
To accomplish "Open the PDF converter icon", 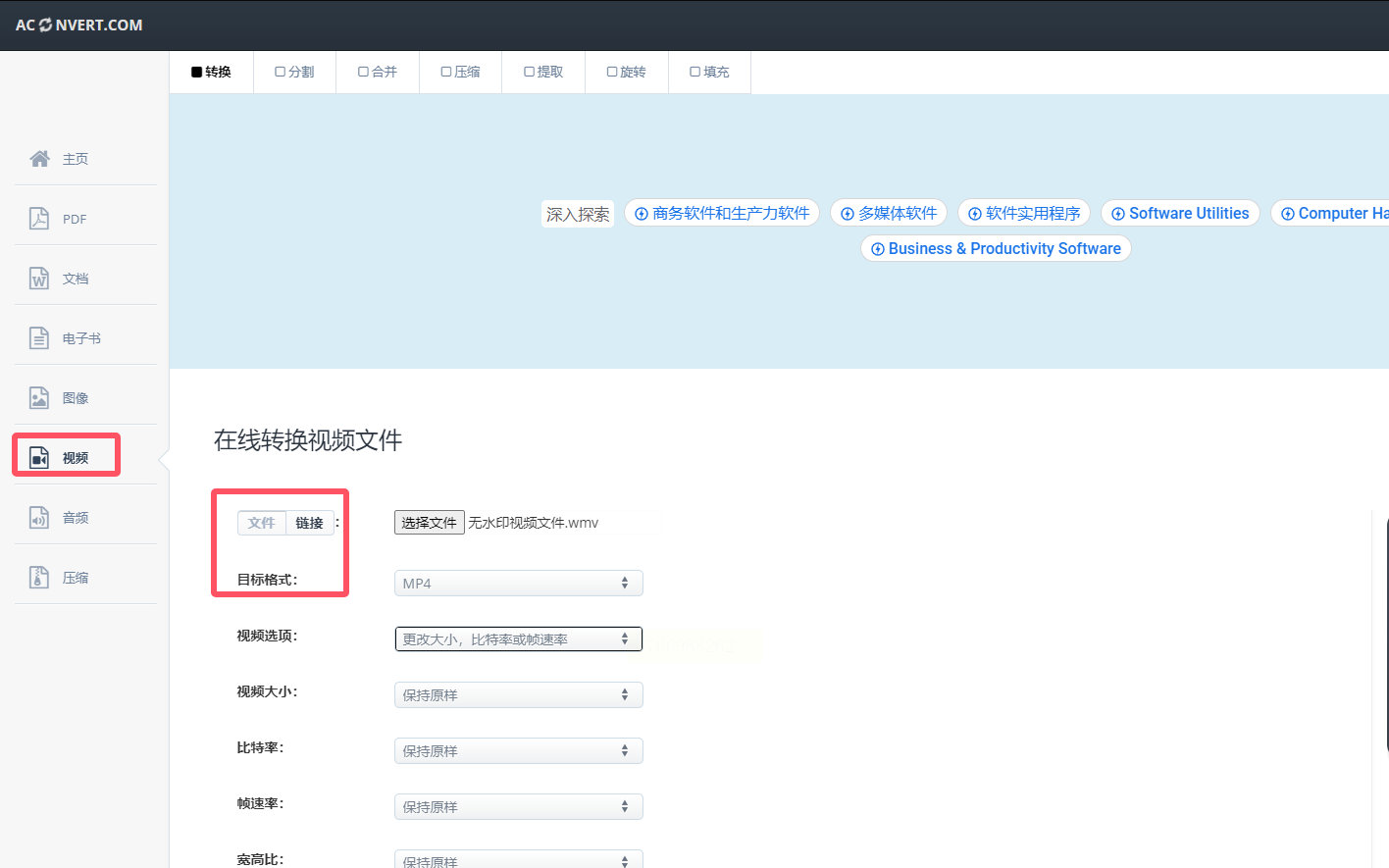I will tap(39, 219).
